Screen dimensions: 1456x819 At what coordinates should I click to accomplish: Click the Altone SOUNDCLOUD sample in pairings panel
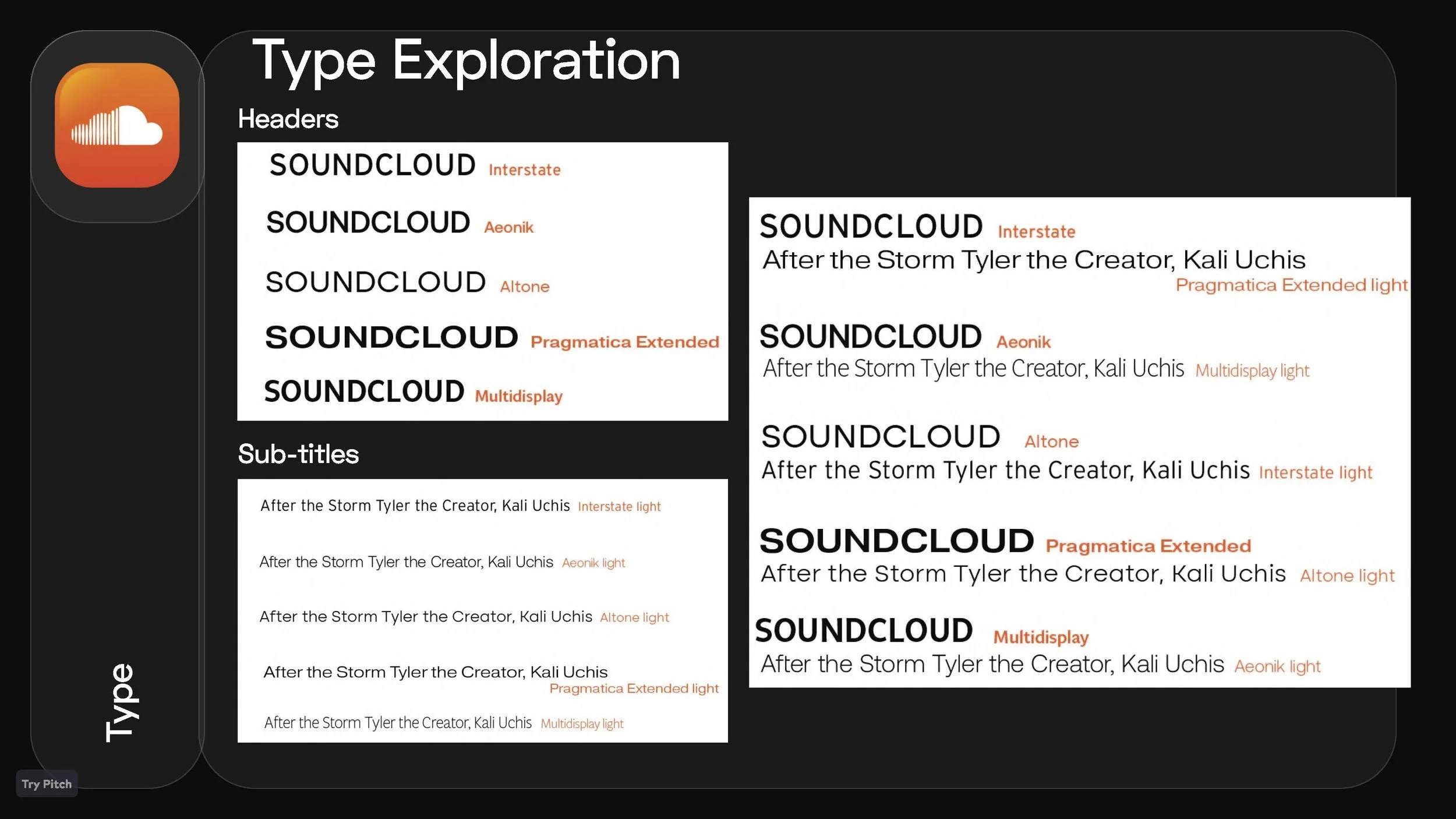[881, 437]
